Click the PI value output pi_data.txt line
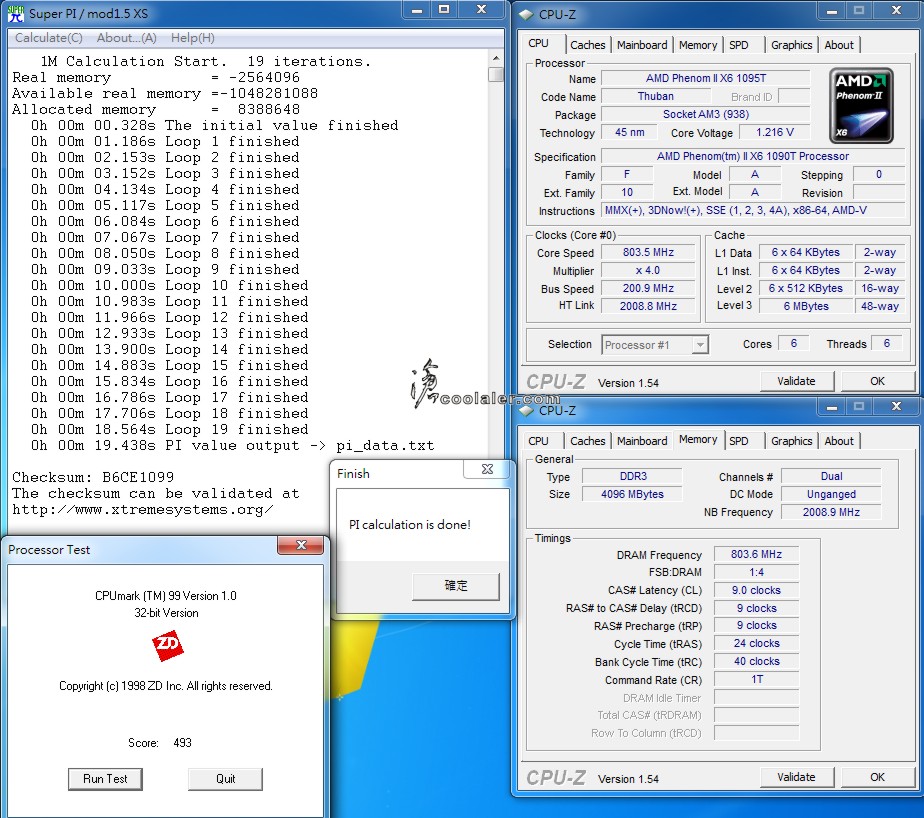Image resolution: width=924 pixels, height=818 pixels. [x=233, y=445]
